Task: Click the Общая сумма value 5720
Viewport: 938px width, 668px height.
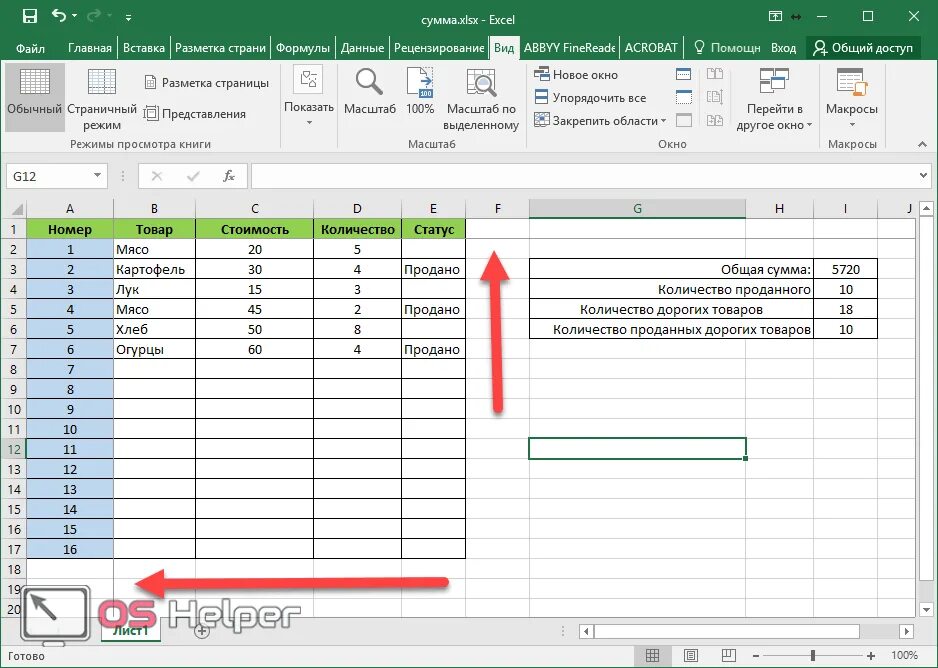Action: coord(845,269)
